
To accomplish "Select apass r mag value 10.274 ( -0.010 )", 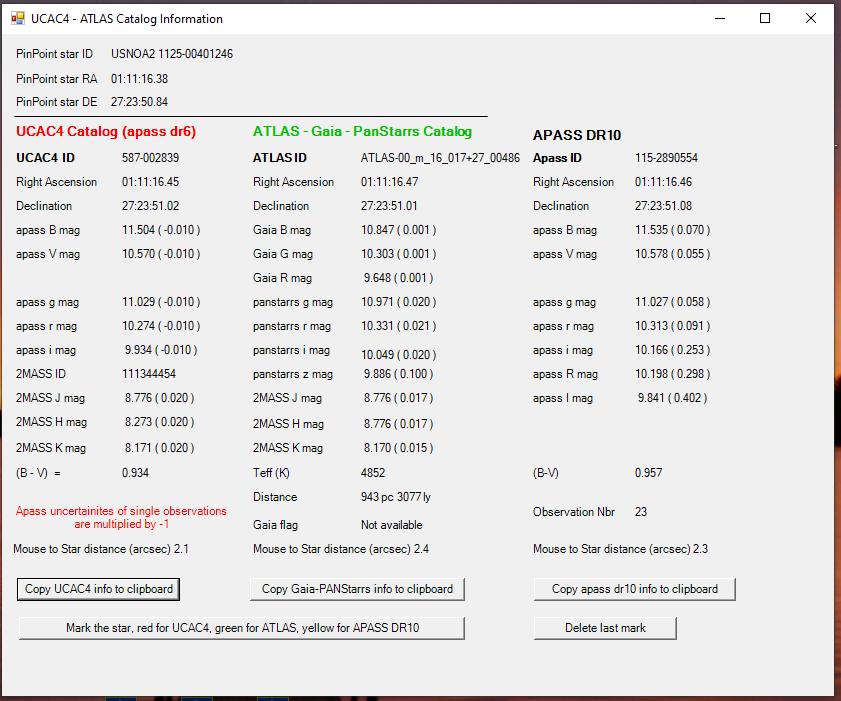I will 161,326.
